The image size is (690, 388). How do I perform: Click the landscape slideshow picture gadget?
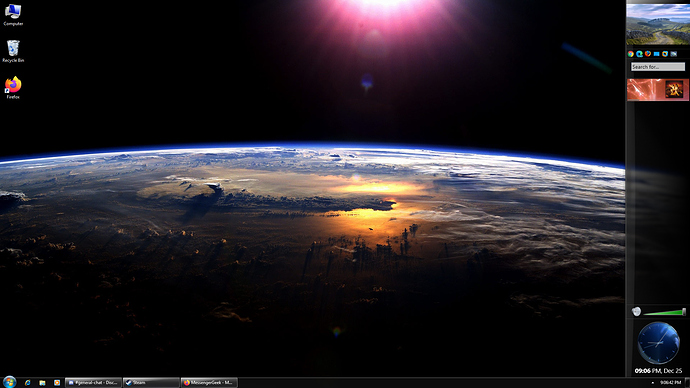click(x=658, y=24)
